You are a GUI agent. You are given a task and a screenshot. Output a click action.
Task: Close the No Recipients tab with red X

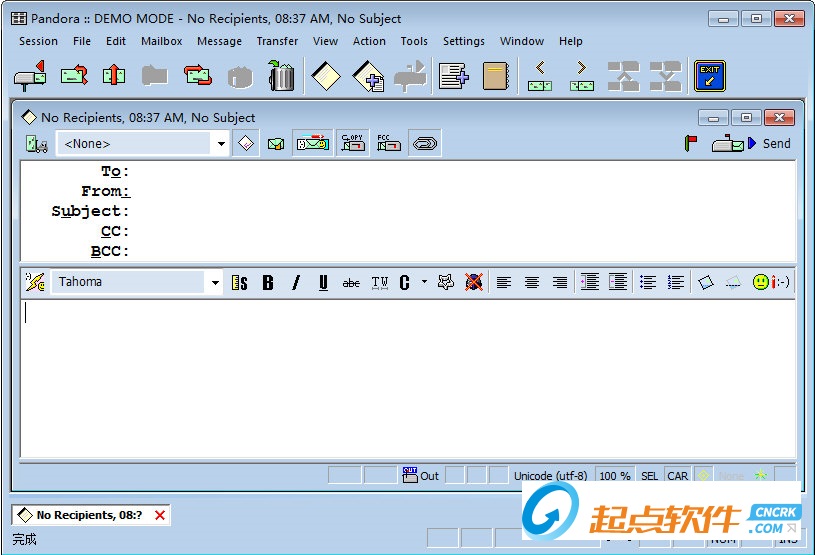pos(160,516)
